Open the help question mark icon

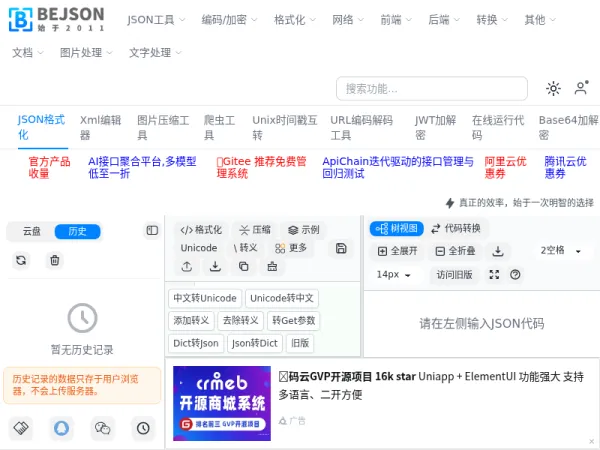[515, 274]
